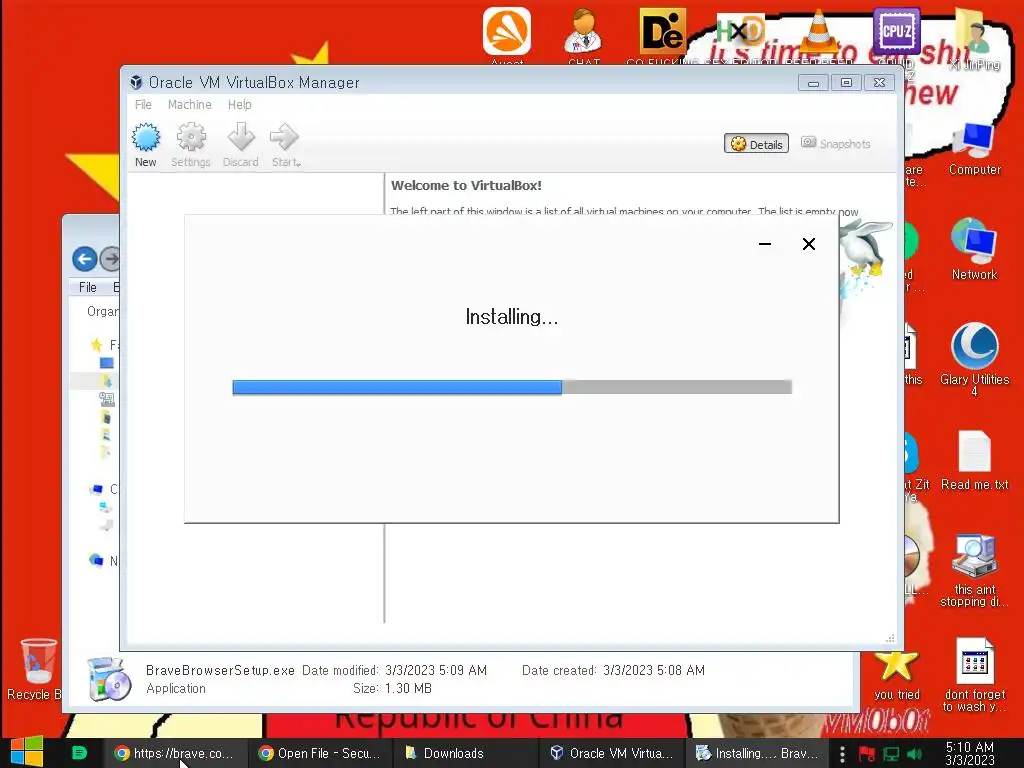Open Start's dropdown arrow in VirtualBox toolbar
The image size is (1024, 768).
point(298,163)
